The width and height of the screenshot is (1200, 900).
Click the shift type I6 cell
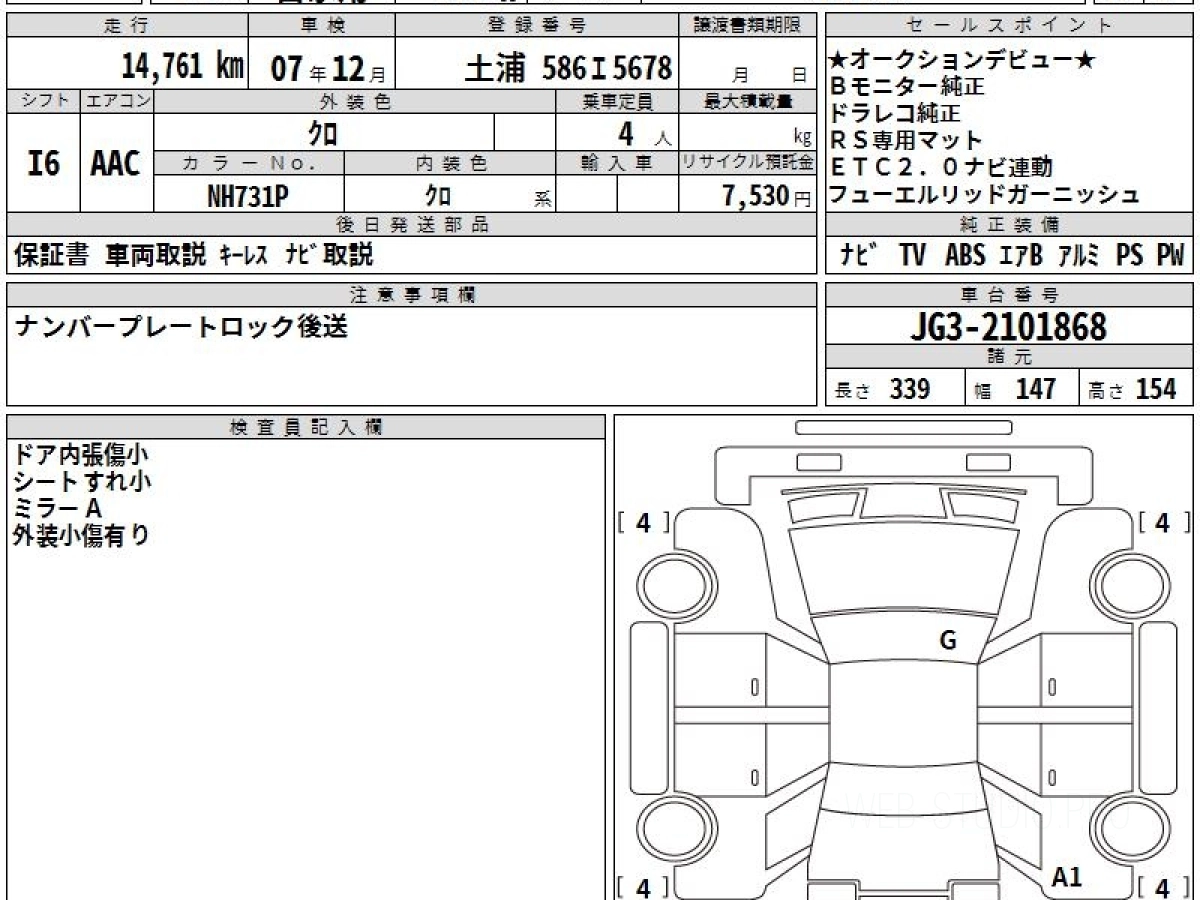[x=43, y=162]
